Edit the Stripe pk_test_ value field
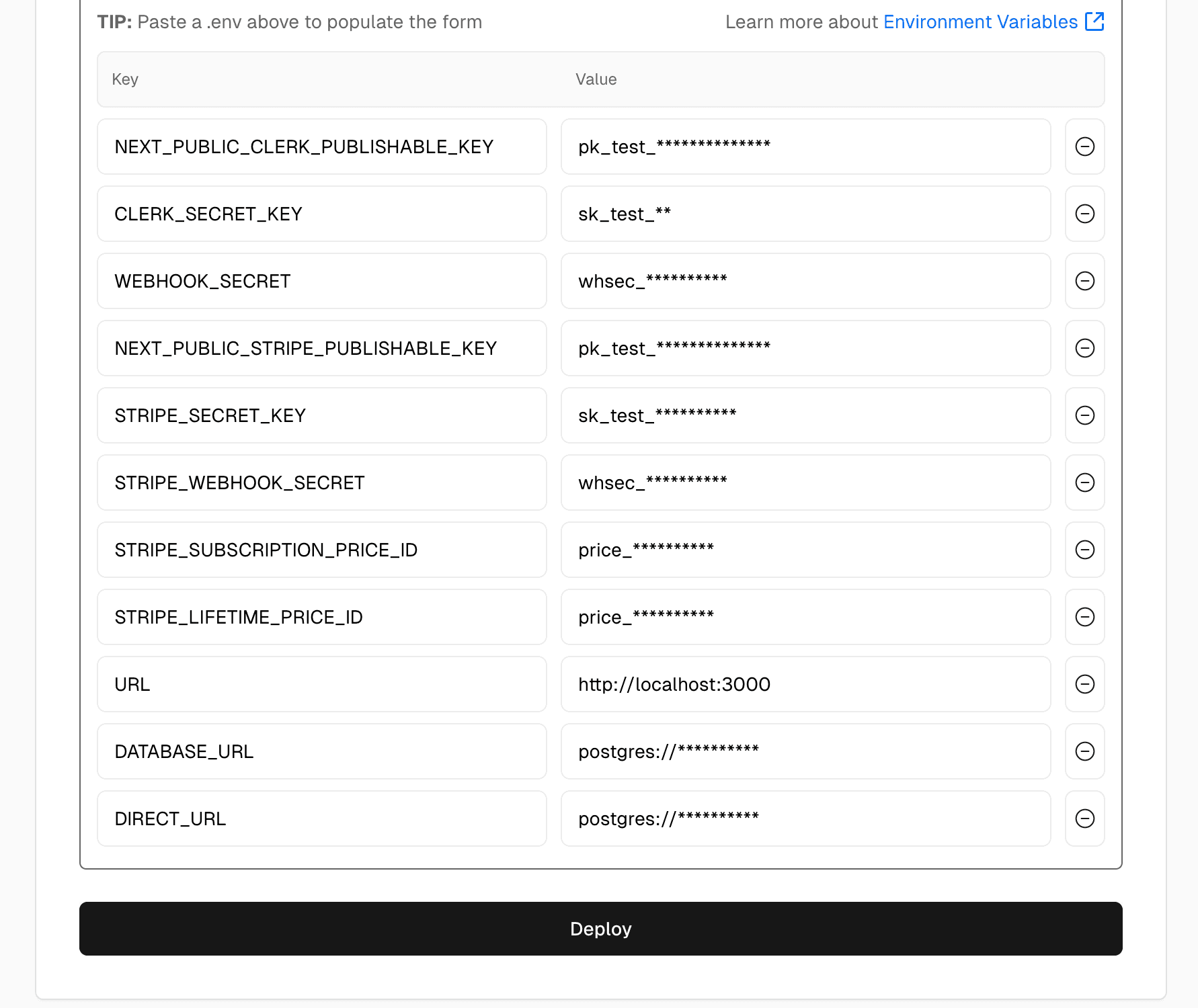This screenshot has width=1198, height=1008. (805, 348)
